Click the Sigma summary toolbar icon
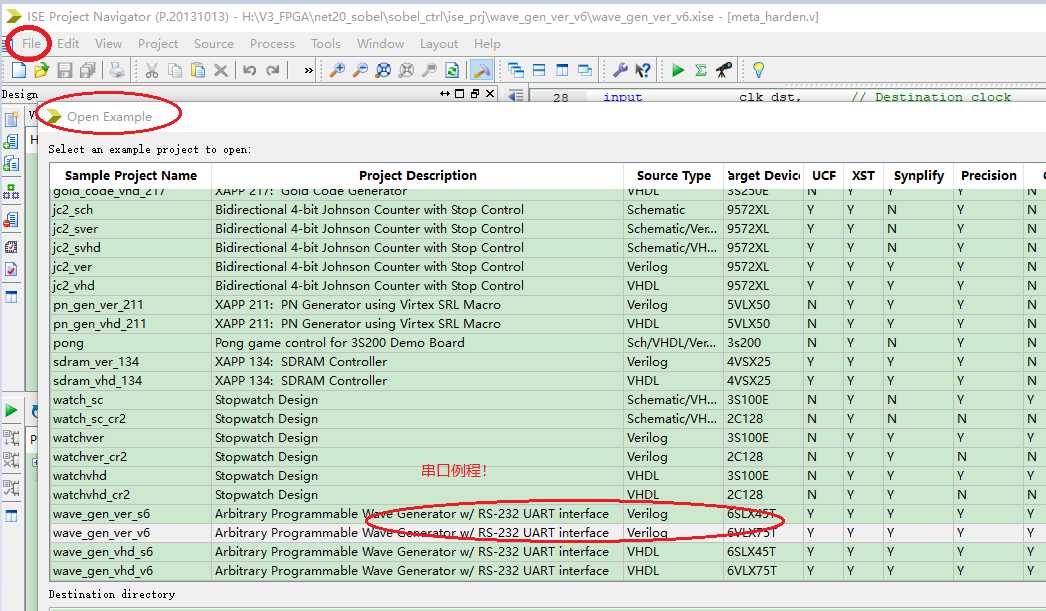Viewport: 1046px width, 611px height. pos(701,70)
